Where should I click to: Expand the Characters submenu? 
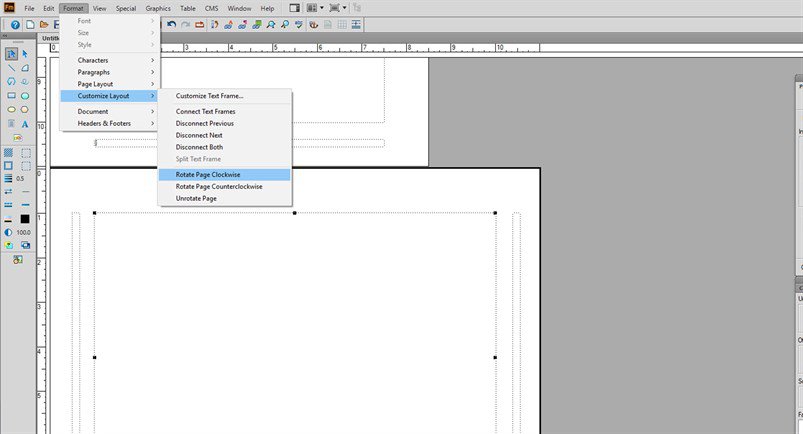111,60
